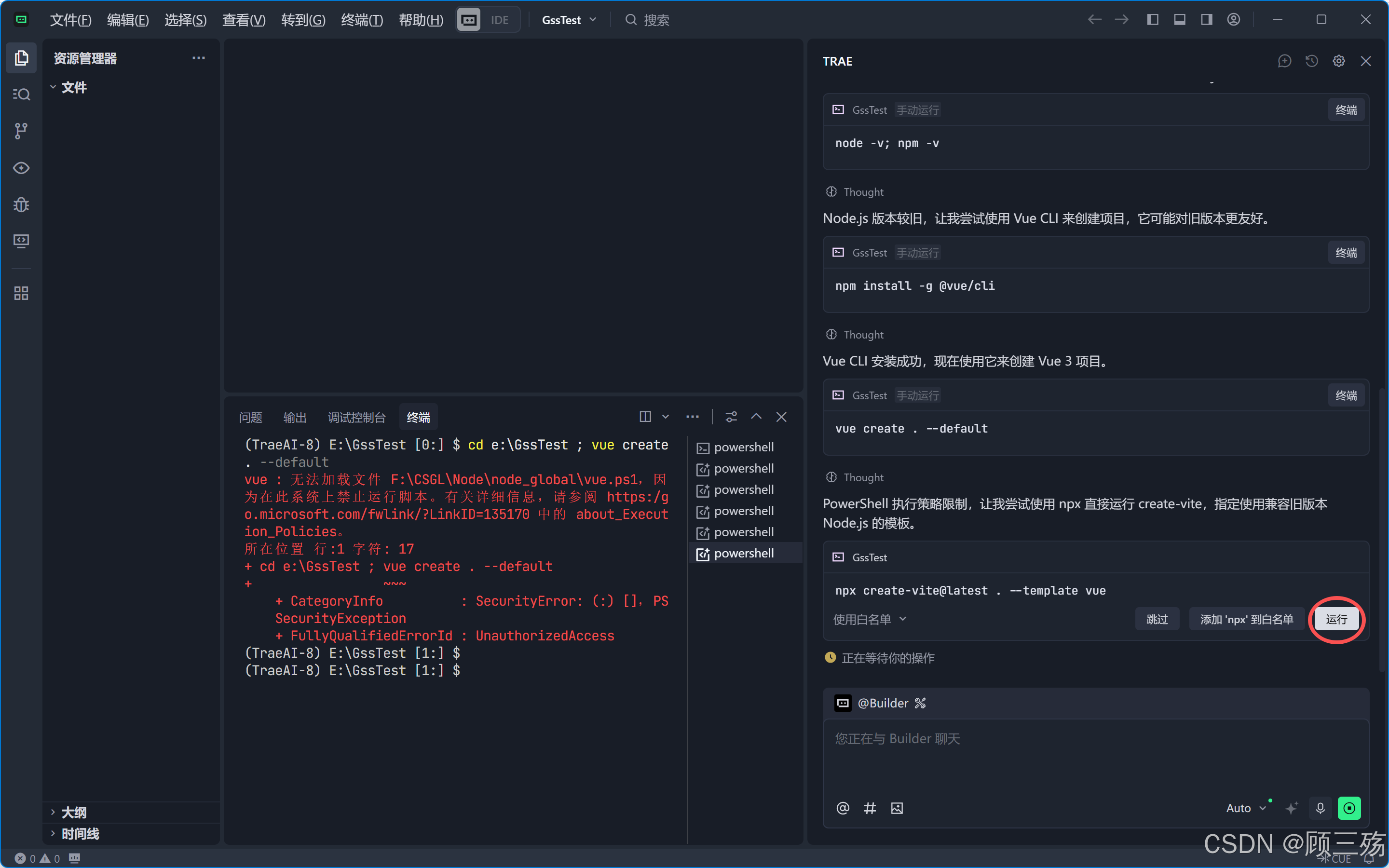The width and height of the screenshot is (1389, 868).
Task: Attach an image using the picture icon
Action: point(897,808)
